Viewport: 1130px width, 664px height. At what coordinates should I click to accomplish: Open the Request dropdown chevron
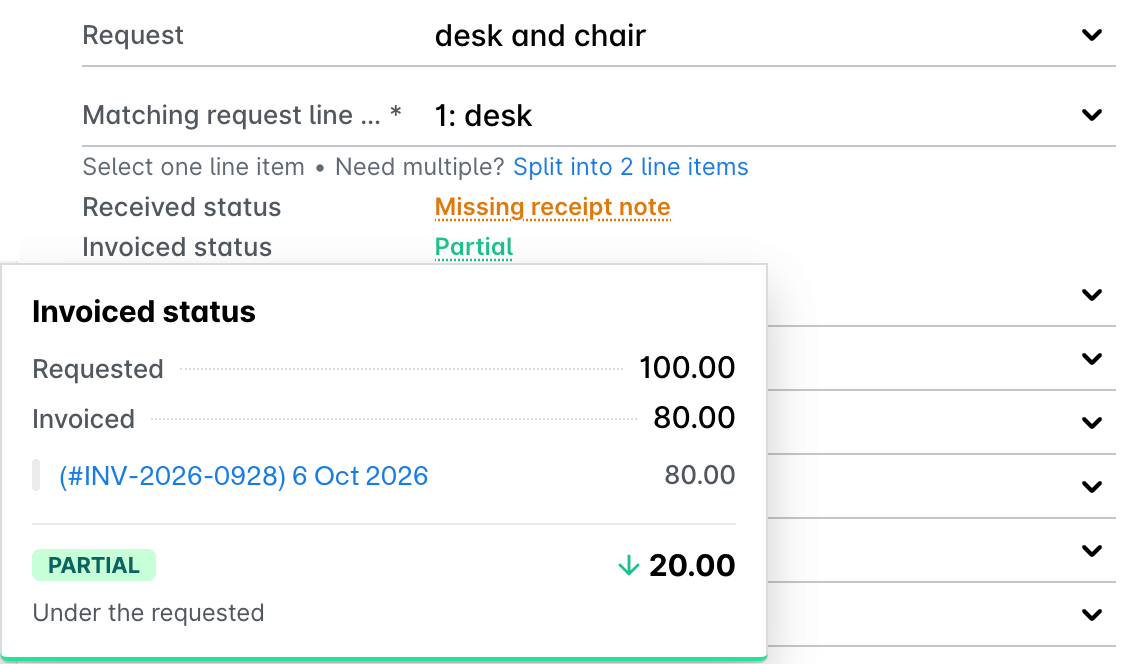pos(1092,35)
